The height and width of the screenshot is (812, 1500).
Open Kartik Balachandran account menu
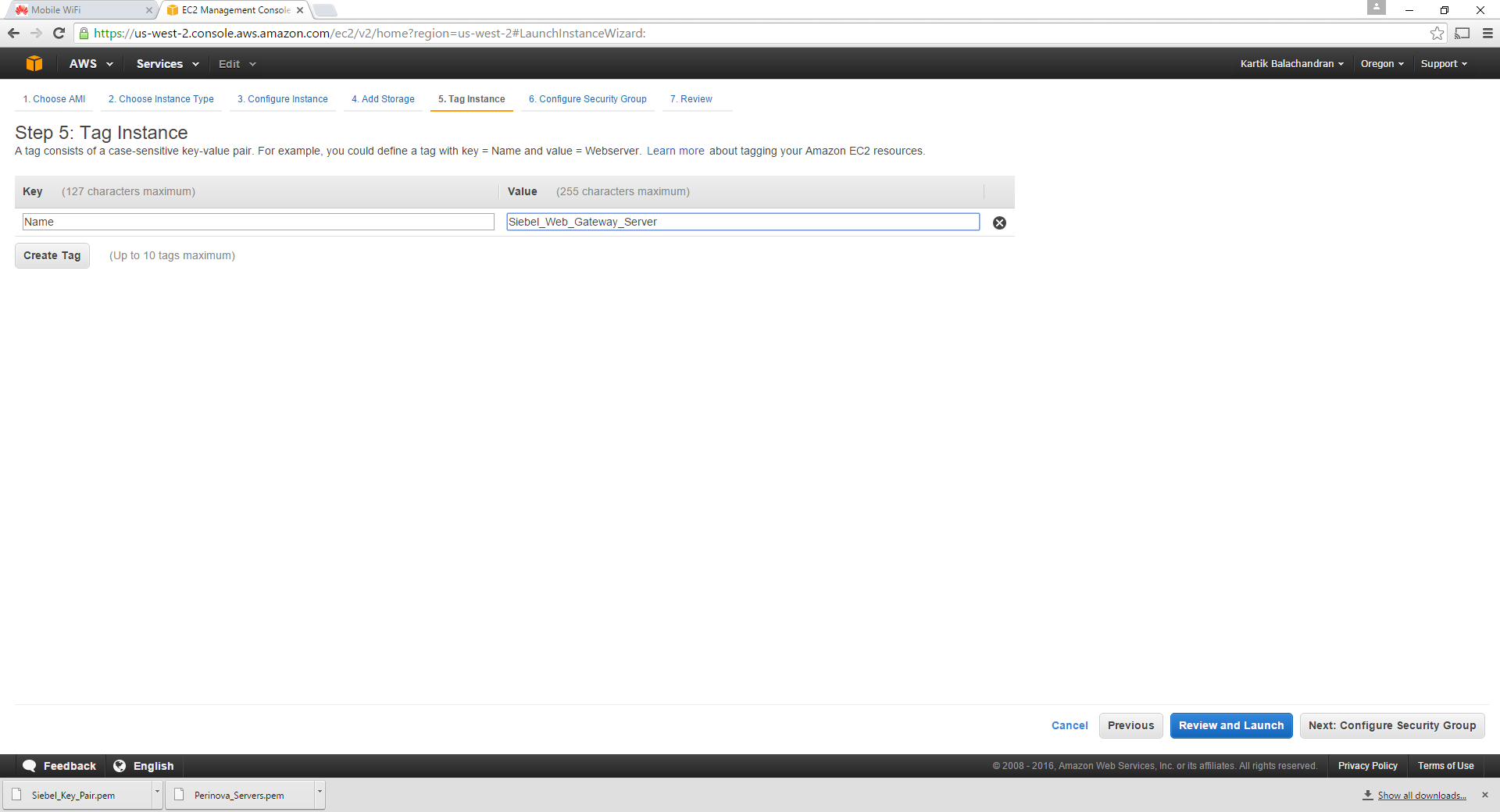pyautogui.click(x=1291, y=64)
